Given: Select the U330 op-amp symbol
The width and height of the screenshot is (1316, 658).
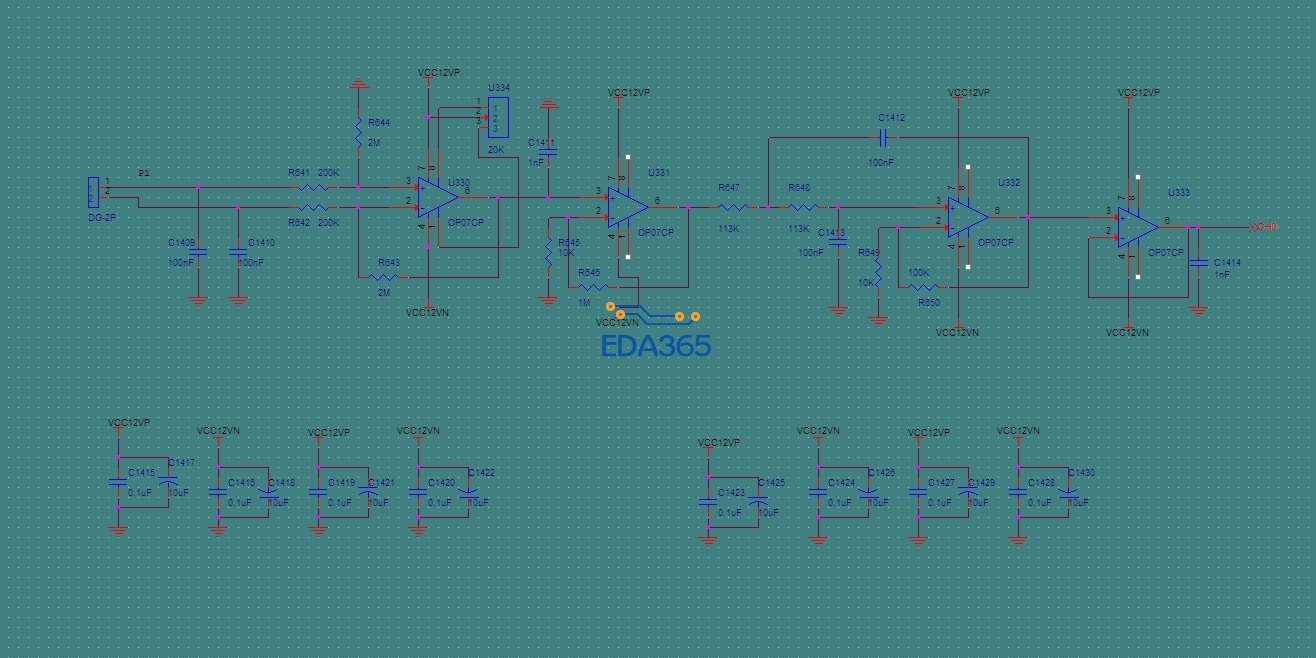Looking at the screenshot, I should pyautogui.click(x=437, y=197).
